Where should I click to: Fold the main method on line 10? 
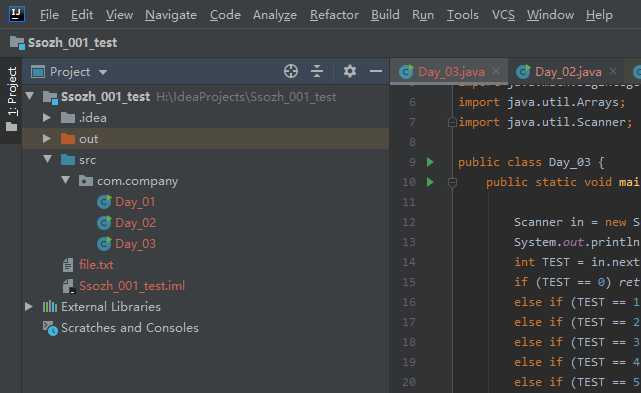coord(452,182)
